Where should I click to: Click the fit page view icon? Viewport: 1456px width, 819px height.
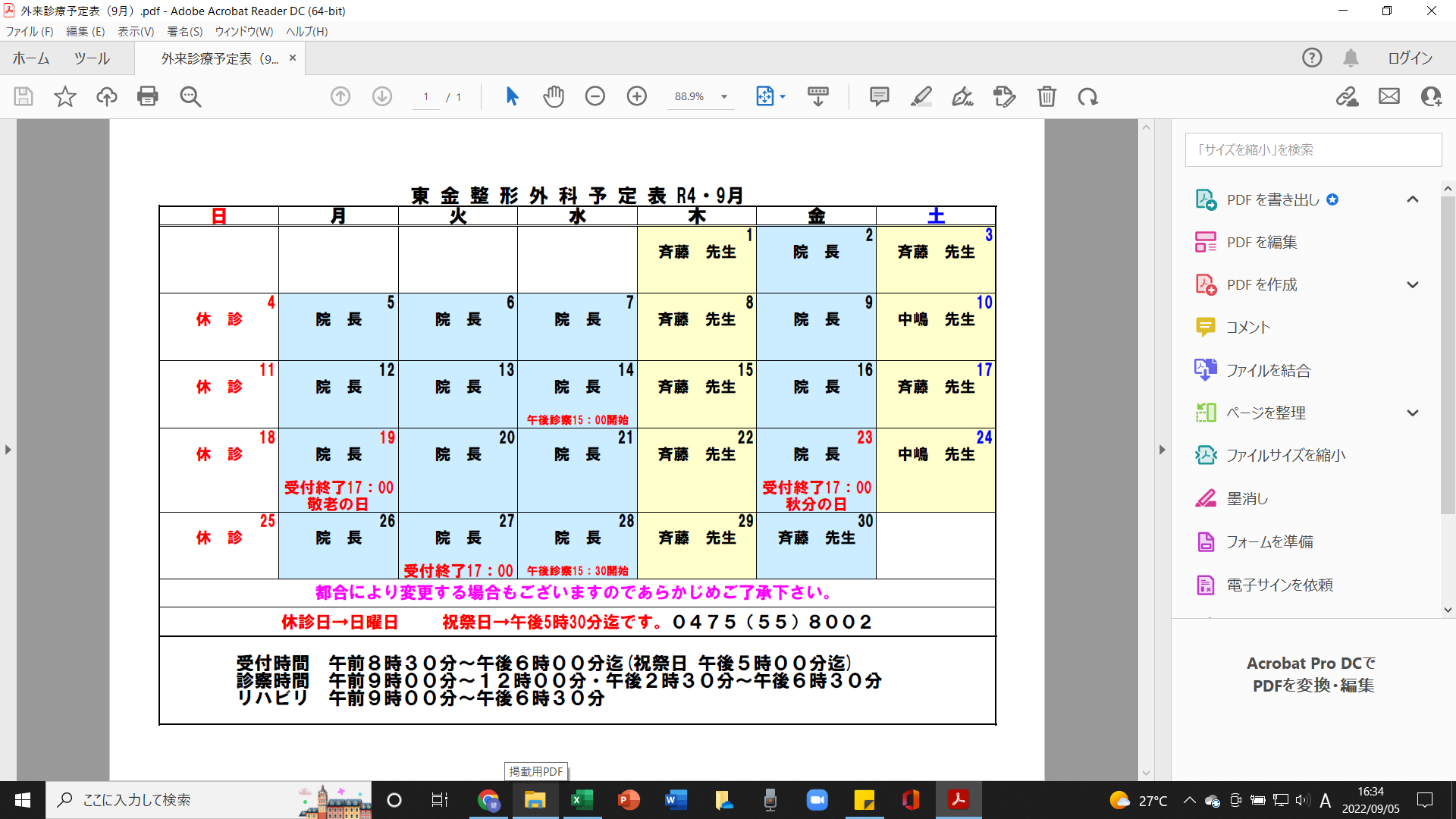click(765, 96)
